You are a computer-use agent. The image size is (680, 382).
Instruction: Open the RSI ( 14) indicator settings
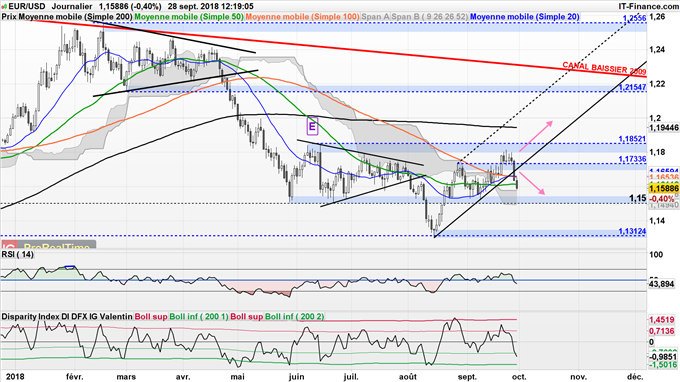tap(17, 255)
